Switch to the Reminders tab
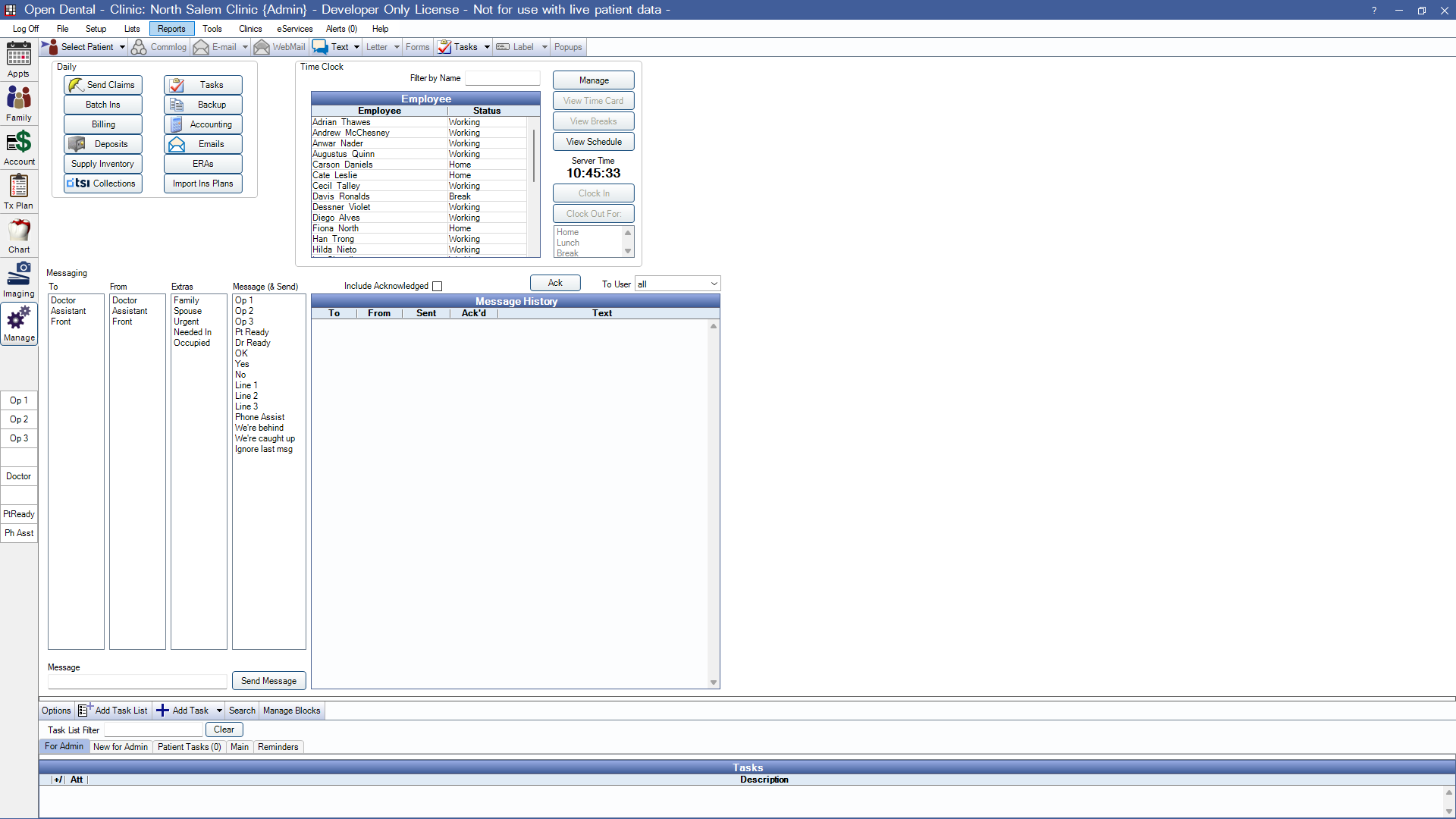This screenshot has width=1456, height=819. [278, 747]
